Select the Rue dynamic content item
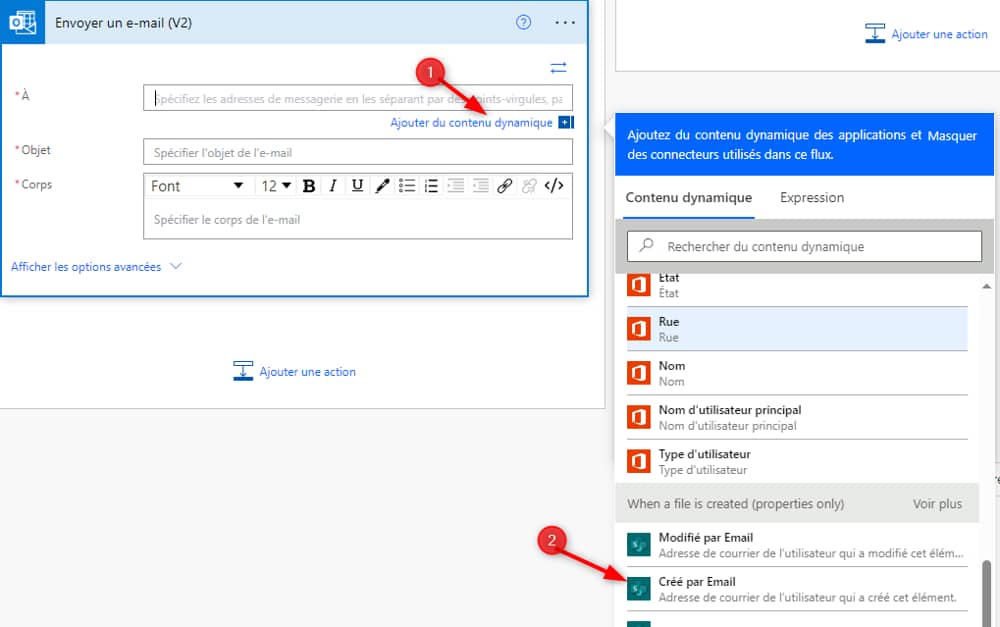This screenshot has width=1000, height=627. (x=797, y=329)
